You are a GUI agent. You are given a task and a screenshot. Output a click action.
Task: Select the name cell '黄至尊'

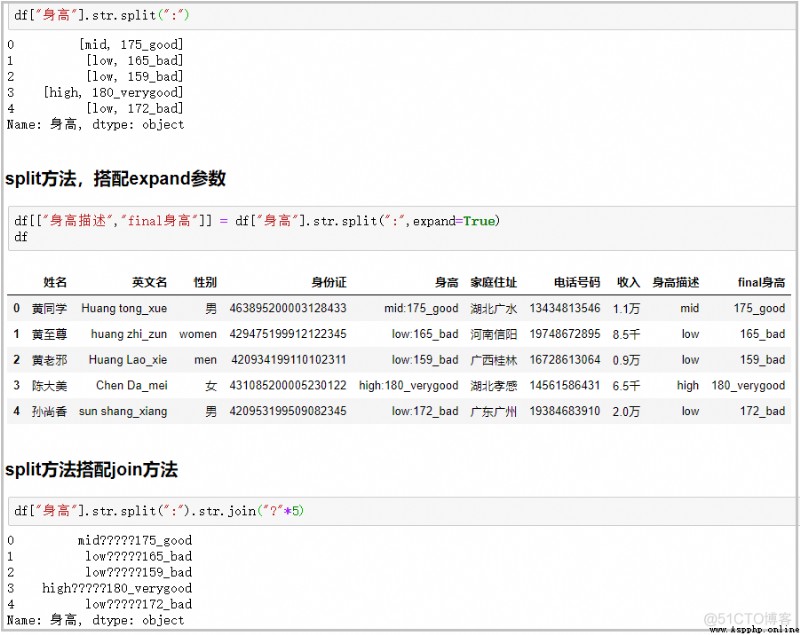tap(49, 334)
